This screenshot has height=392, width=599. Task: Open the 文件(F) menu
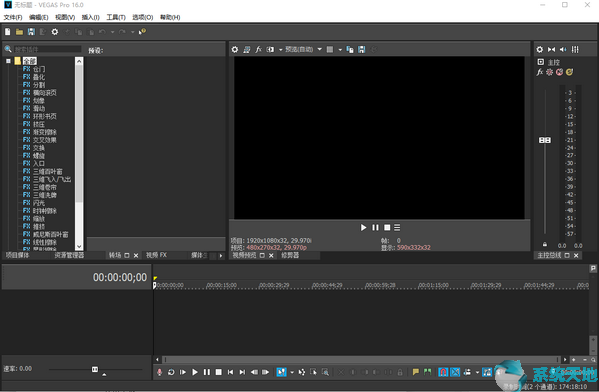click(x=13, y=17)
